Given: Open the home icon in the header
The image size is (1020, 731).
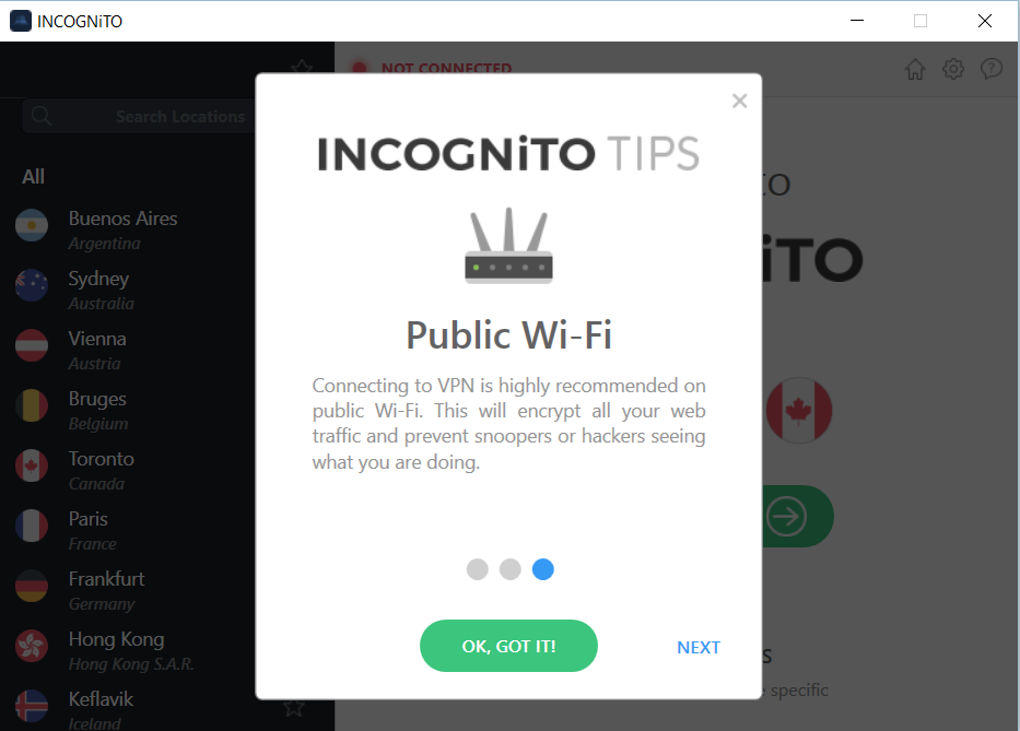Looking at the screenshot, I should (x=915, y=69).
